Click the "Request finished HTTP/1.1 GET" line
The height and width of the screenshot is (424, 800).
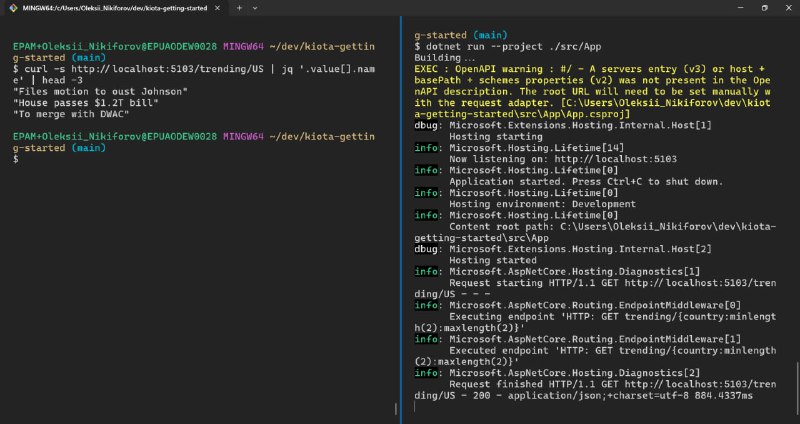click(x=595, y=390)
